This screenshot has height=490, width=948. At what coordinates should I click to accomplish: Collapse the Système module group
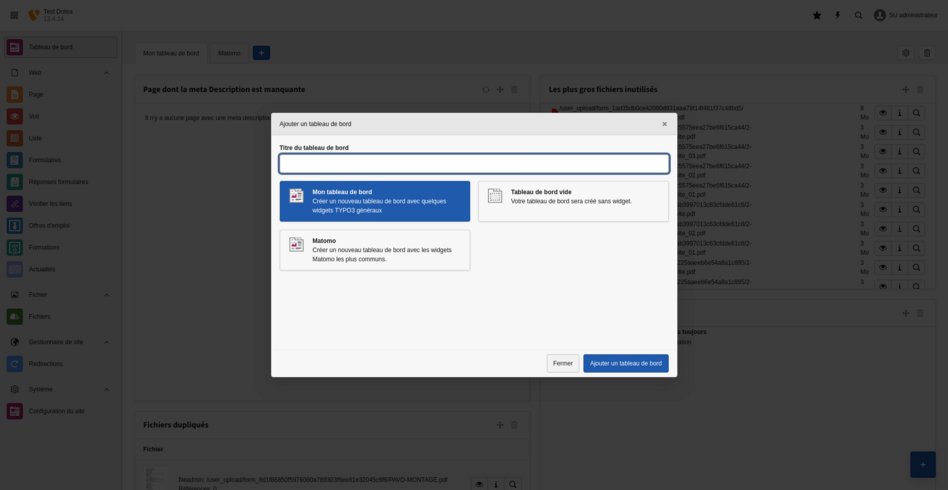pos(106,389)
